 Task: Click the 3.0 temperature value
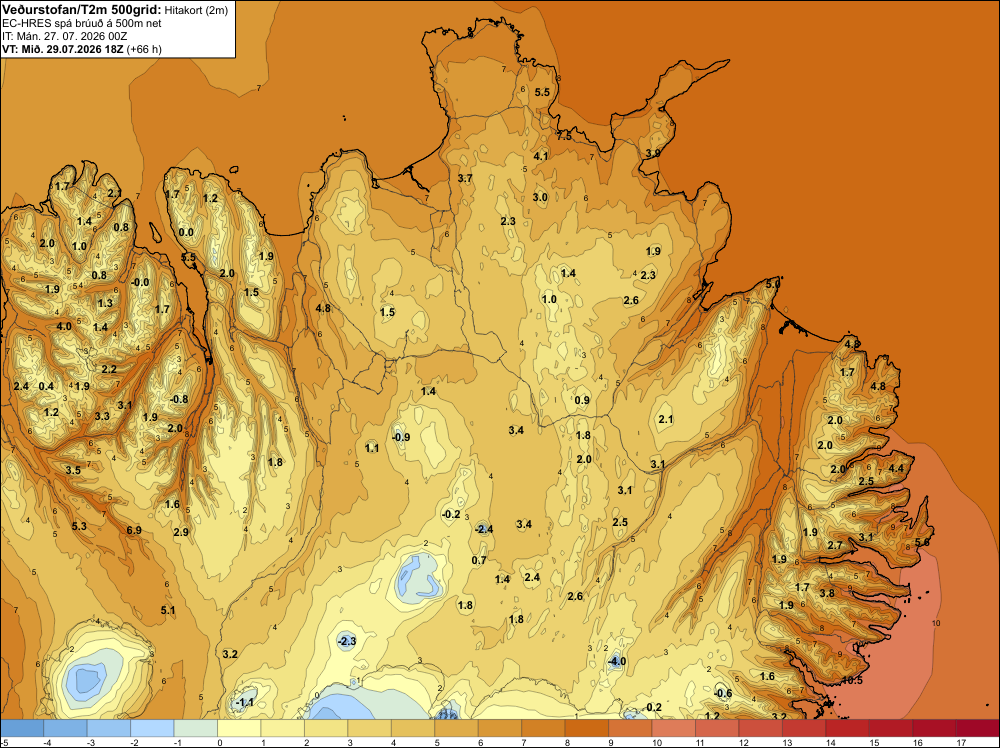pos(540,197)
